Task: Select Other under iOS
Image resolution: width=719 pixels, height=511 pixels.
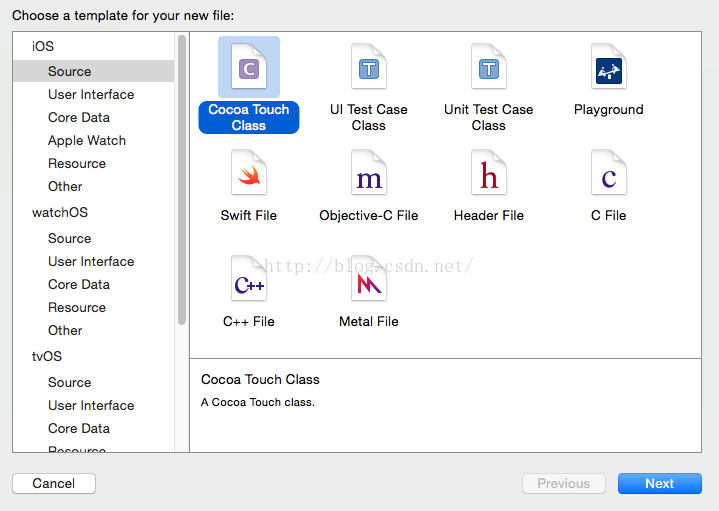Action: point(65,186)
